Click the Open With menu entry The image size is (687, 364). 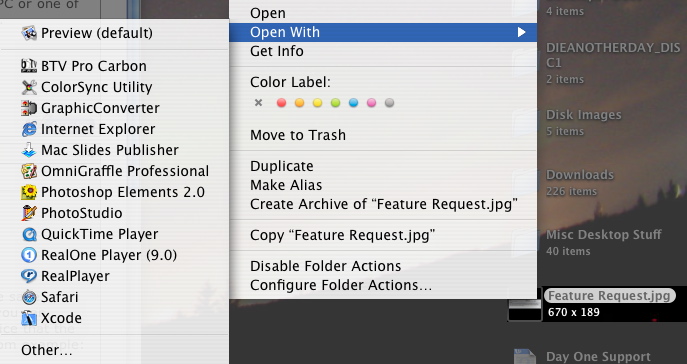pos(383,32)
